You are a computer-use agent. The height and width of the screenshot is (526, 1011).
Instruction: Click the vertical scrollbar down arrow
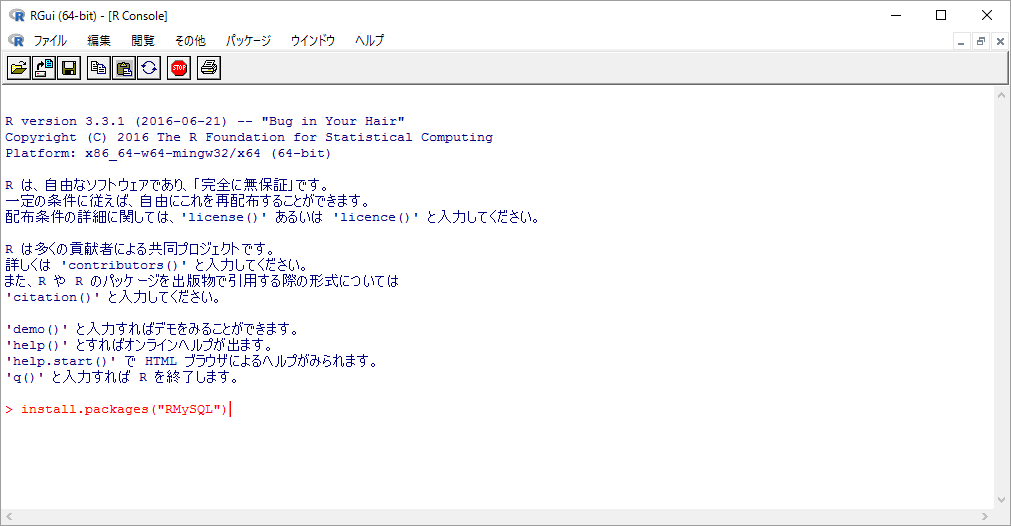pos(1001,500)
